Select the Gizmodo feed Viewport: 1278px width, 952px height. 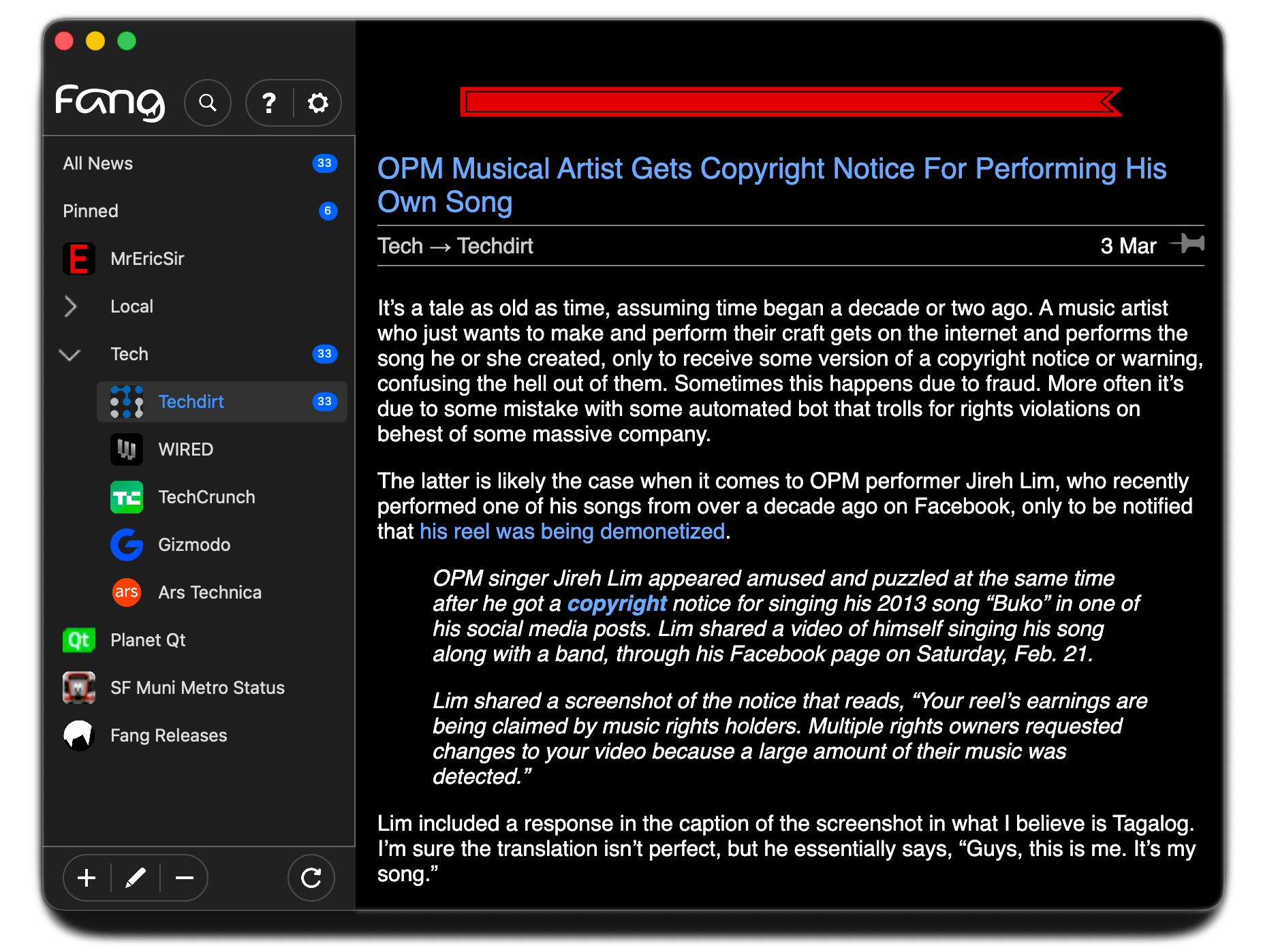pos(194,544)
